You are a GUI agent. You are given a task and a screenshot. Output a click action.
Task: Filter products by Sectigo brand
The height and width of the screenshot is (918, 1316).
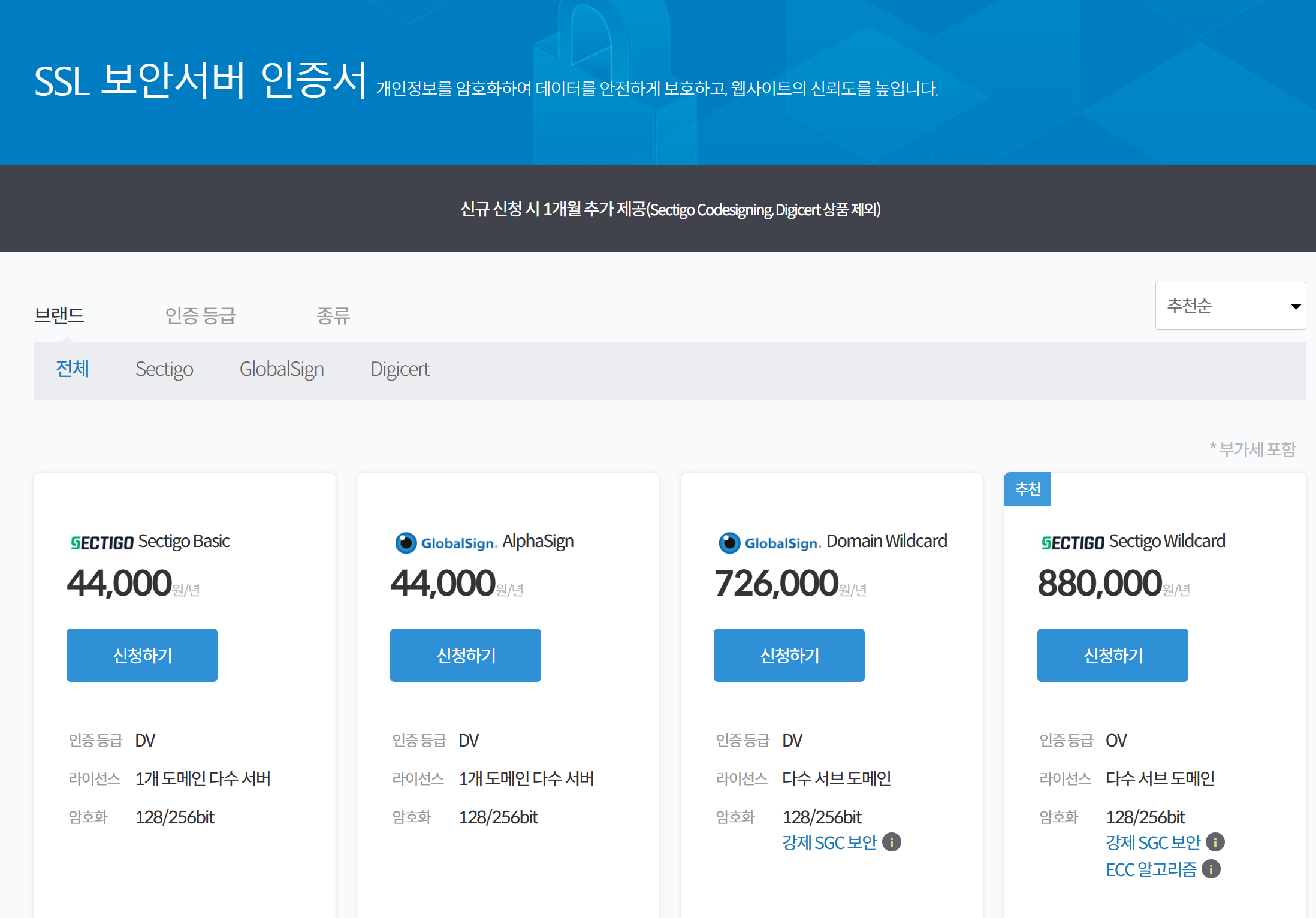(164, 369)
